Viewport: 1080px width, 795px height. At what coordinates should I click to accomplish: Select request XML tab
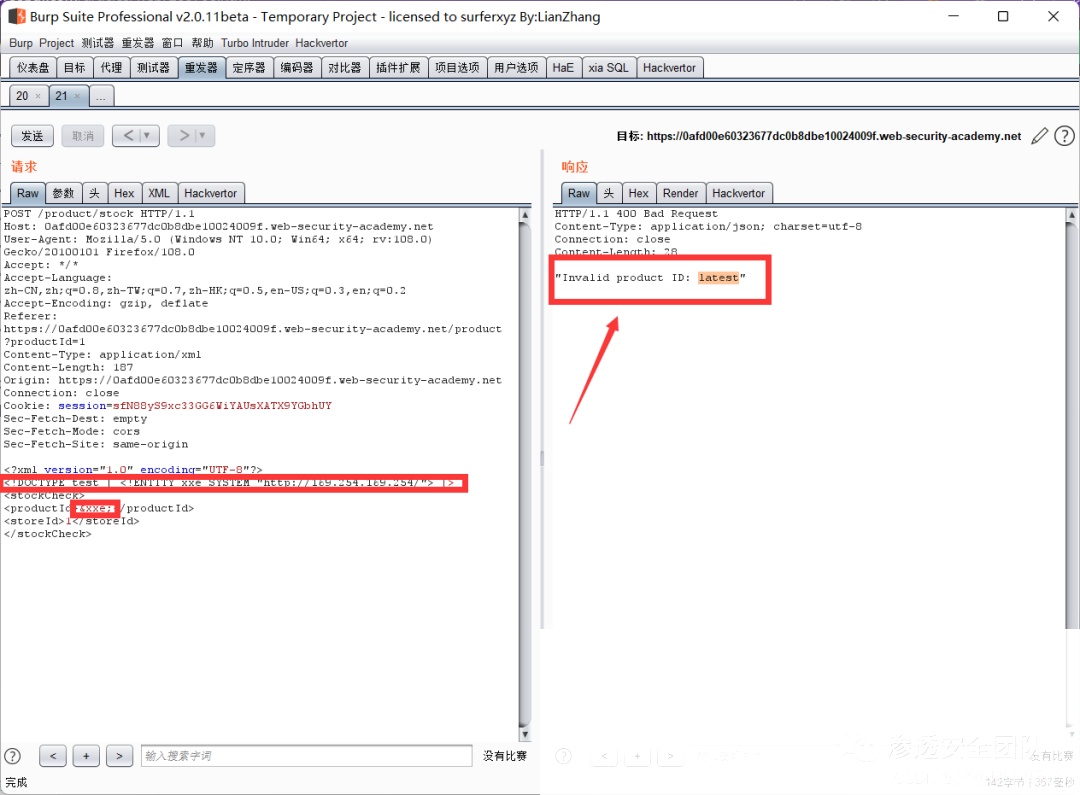coord(159,193)
